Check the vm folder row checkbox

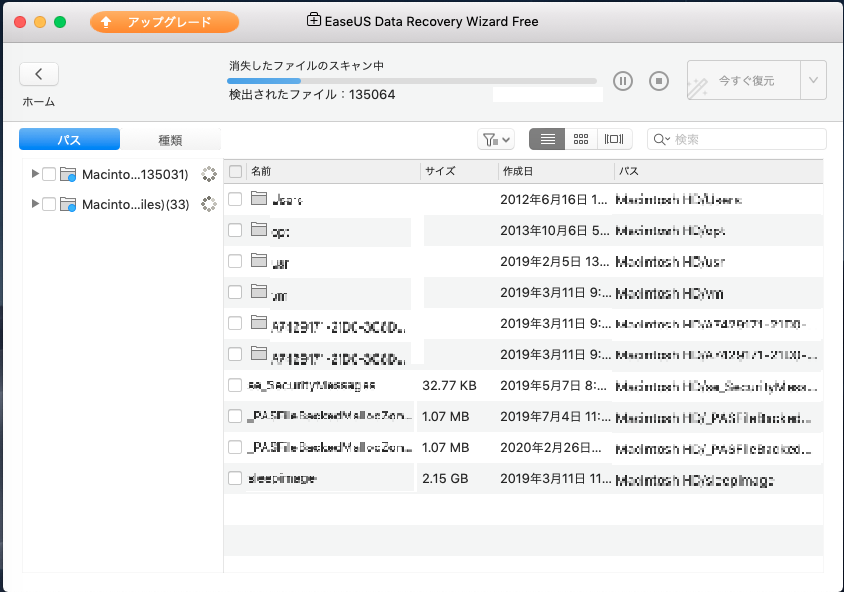click(235, 292)
